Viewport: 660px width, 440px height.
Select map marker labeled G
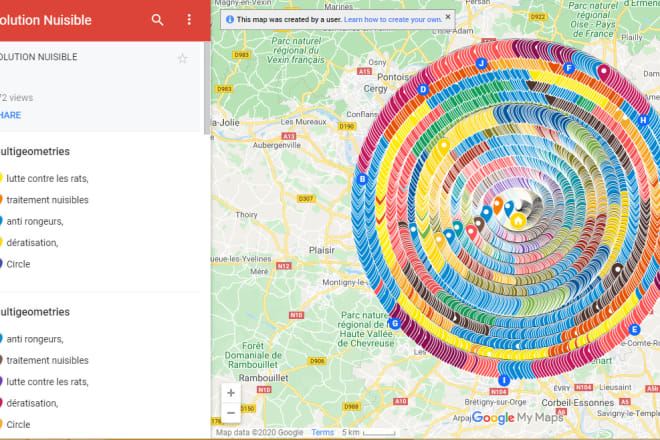394,323
